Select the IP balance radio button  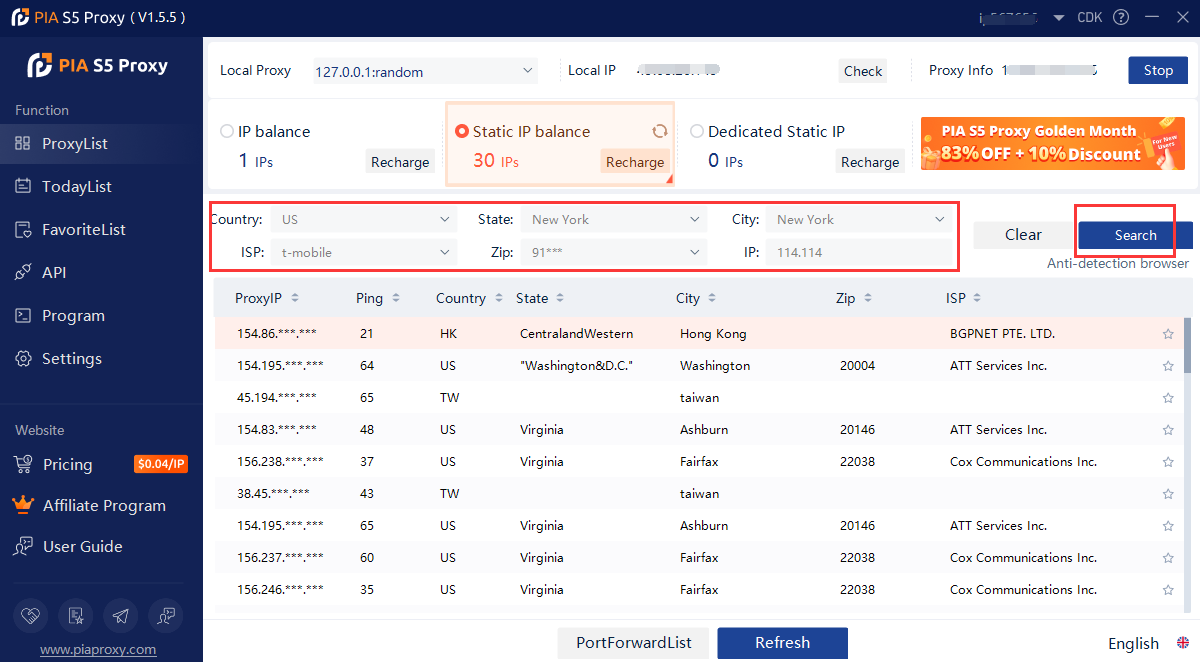(x=227, y=131)
